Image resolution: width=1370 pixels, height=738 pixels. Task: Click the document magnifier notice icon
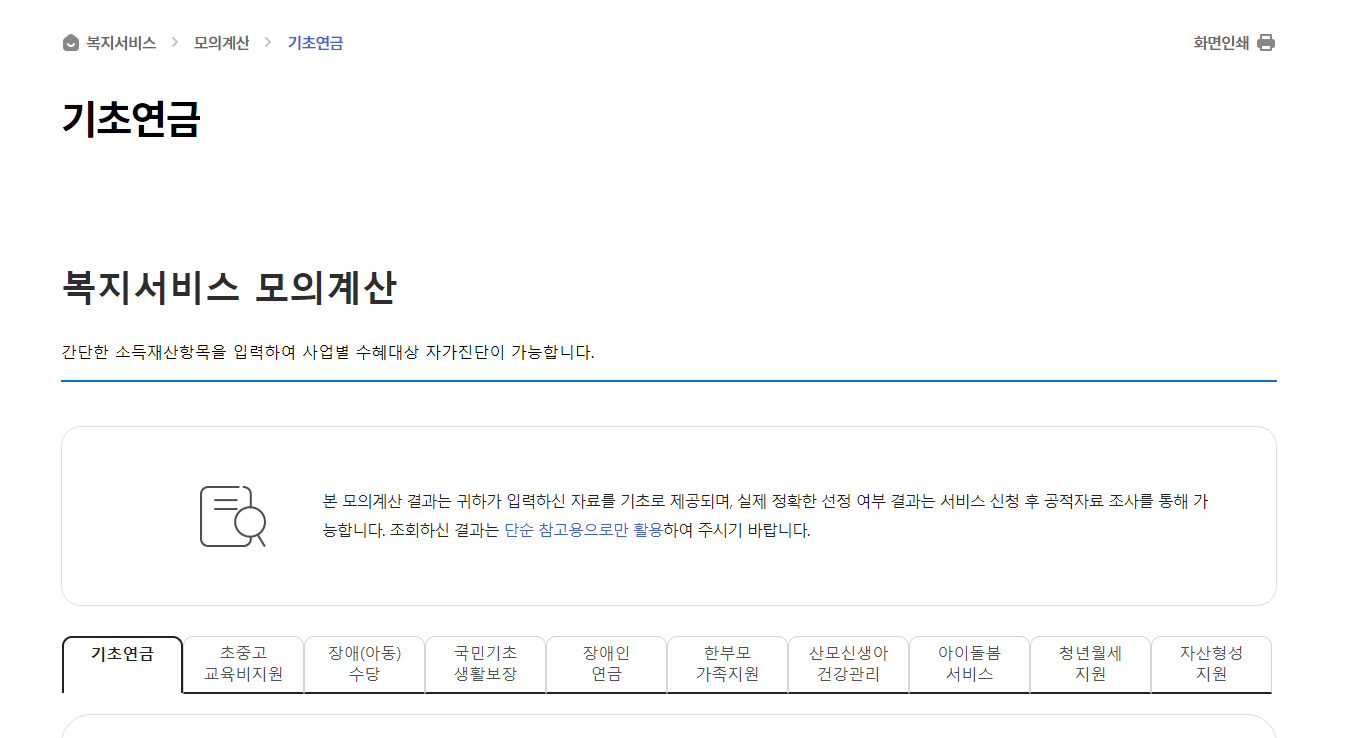[x=233, y=516]
